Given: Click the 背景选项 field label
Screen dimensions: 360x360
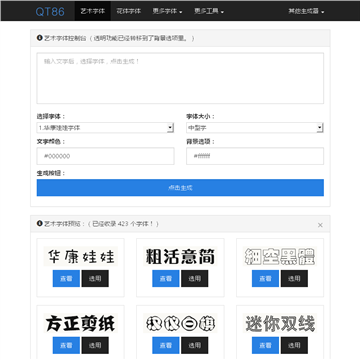Looking at the screenshot, I should coord(201,141).
